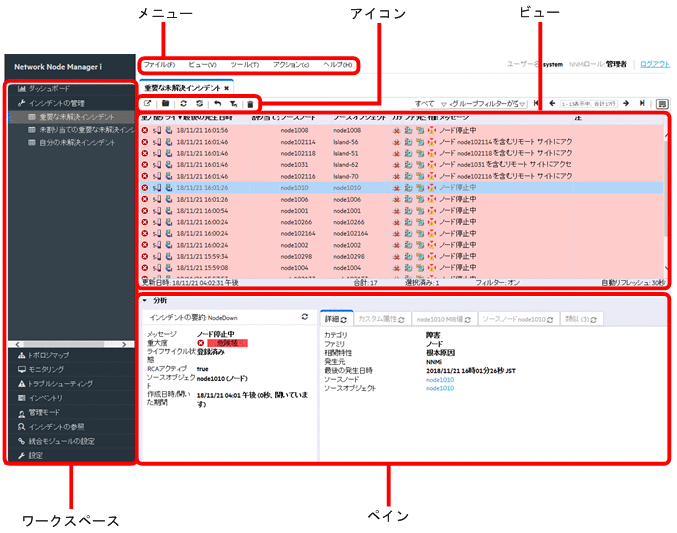
Task: Jump to the first page of incidents
Action: (x=536, y=103)
